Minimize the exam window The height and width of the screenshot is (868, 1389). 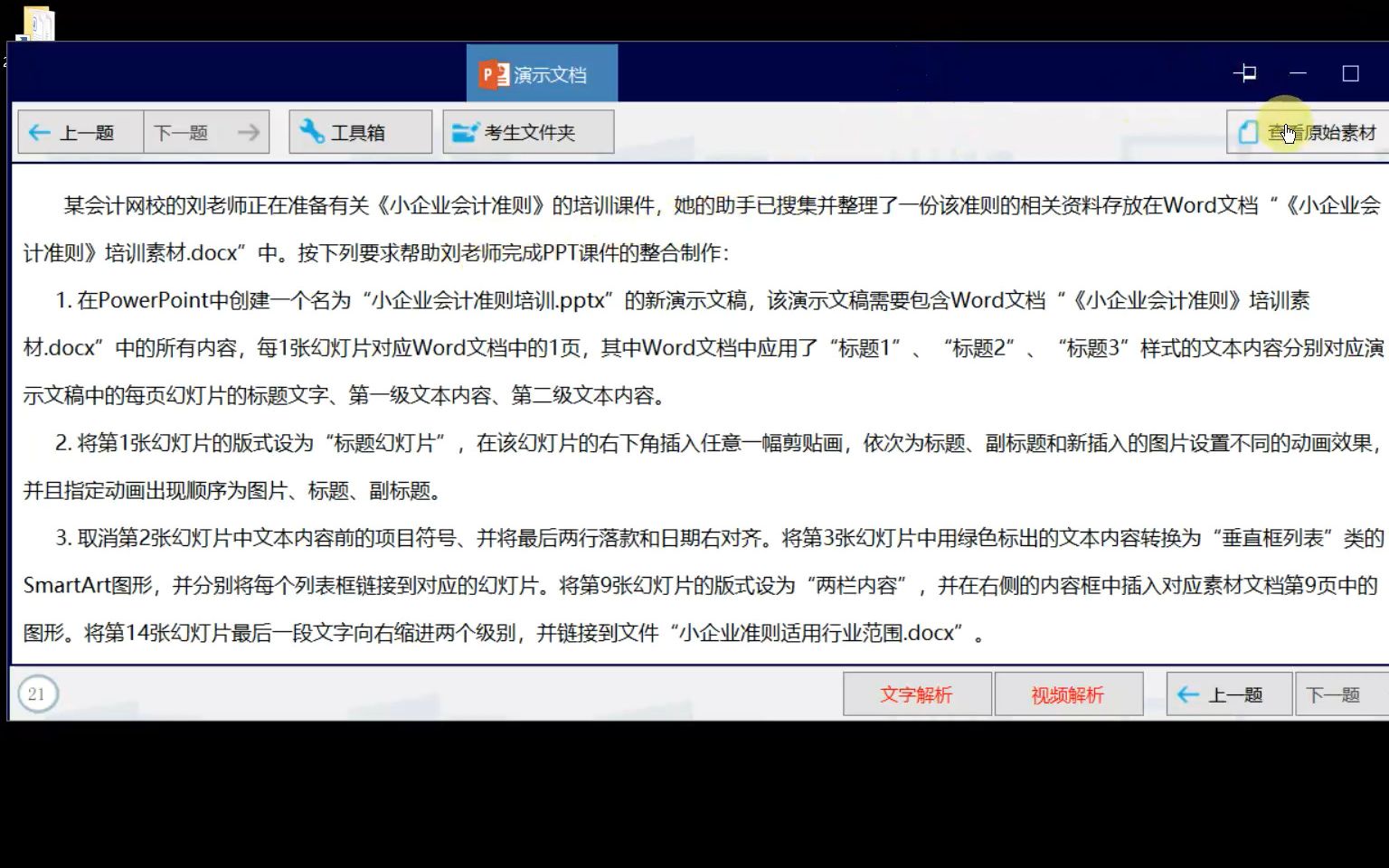pyautogui.click(x=1298, y=73)
